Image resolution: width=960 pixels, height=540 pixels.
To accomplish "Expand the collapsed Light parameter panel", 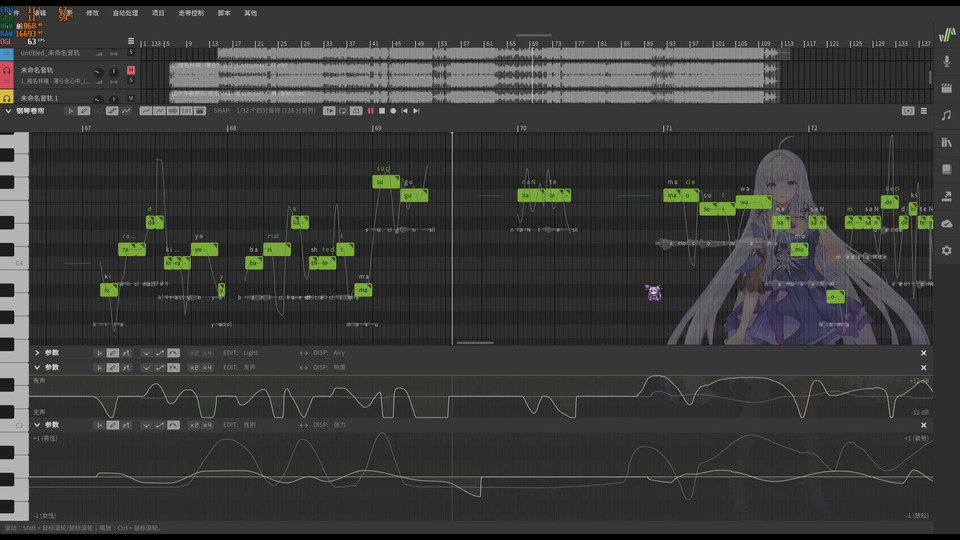I will coord(37,353).
